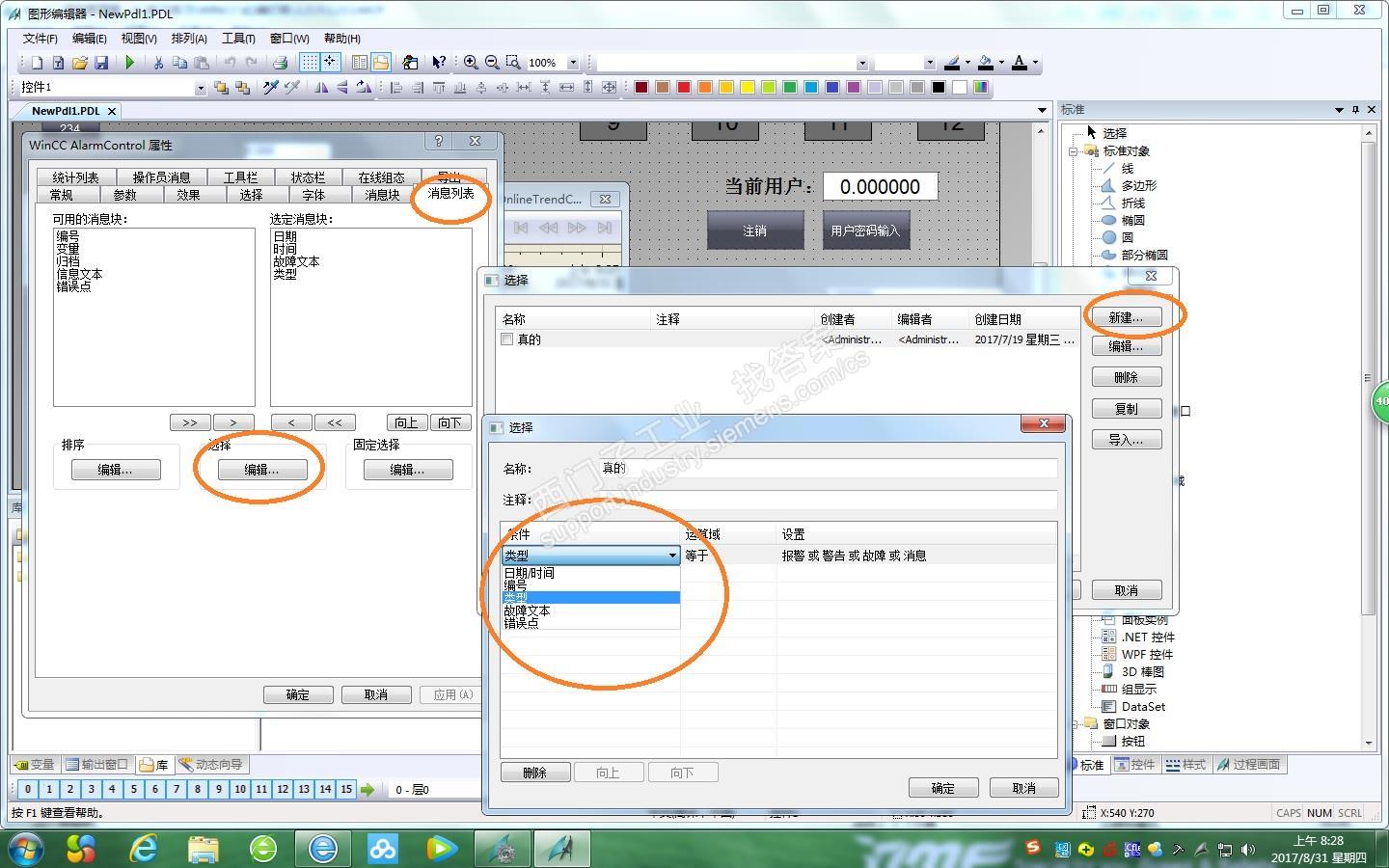Toggle the snap to grid button
This screenshot has height=868, width=1389.
click(x=330, y=63)
